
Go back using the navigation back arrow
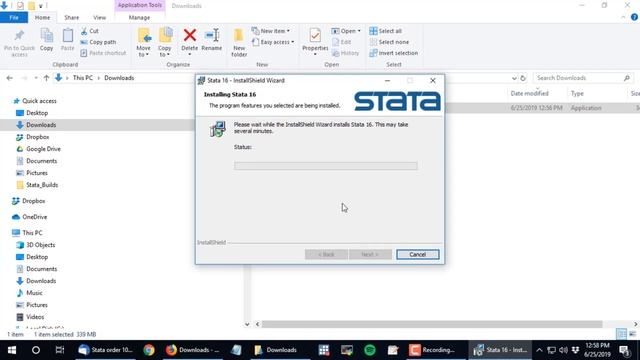pos(10,78)
